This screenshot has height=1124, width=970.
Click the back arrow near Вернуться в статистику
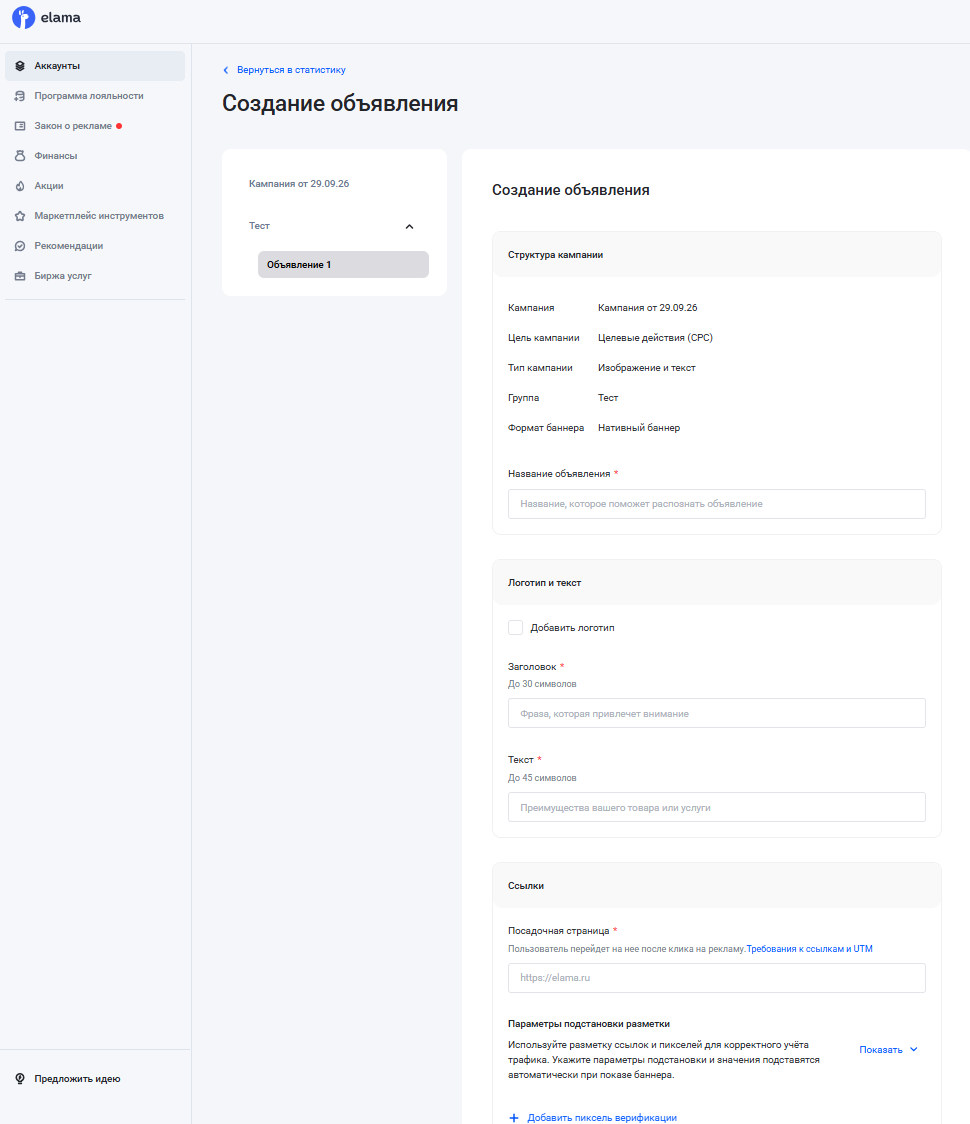(x=226, y=70)
